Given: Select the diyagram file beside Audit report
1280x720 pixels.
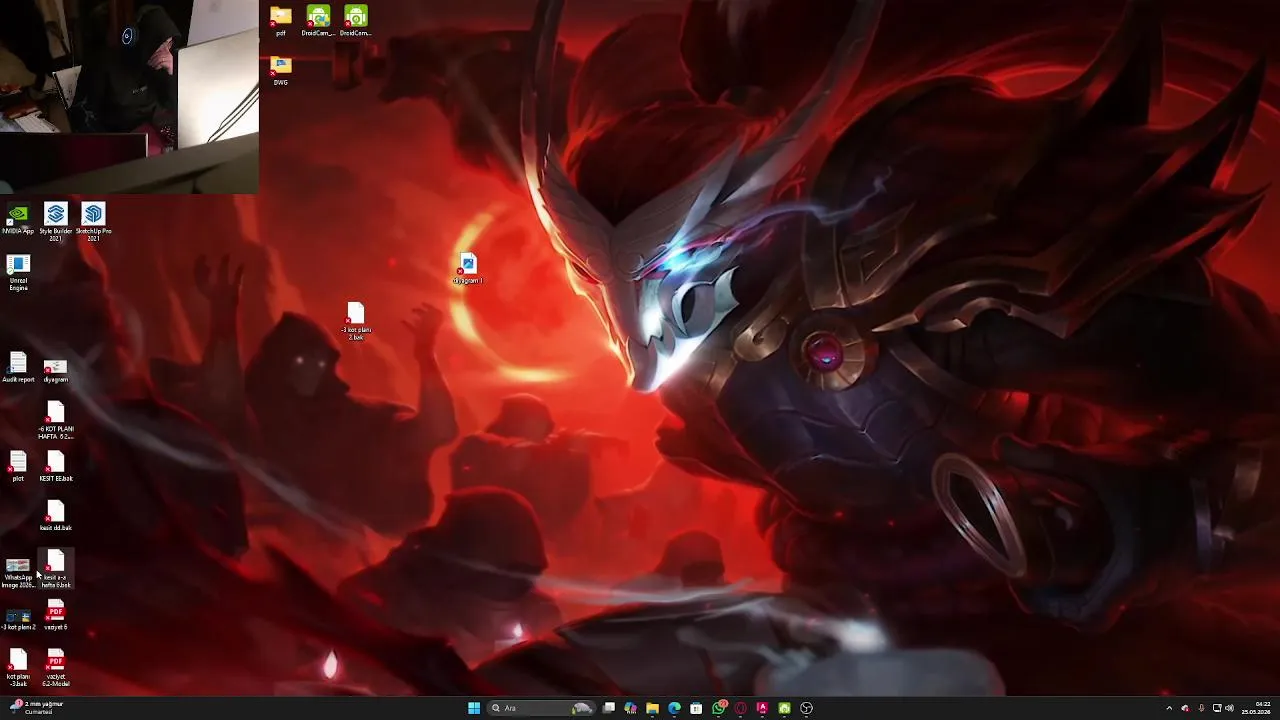Looking at the screenshot, I should click(55, 370).
